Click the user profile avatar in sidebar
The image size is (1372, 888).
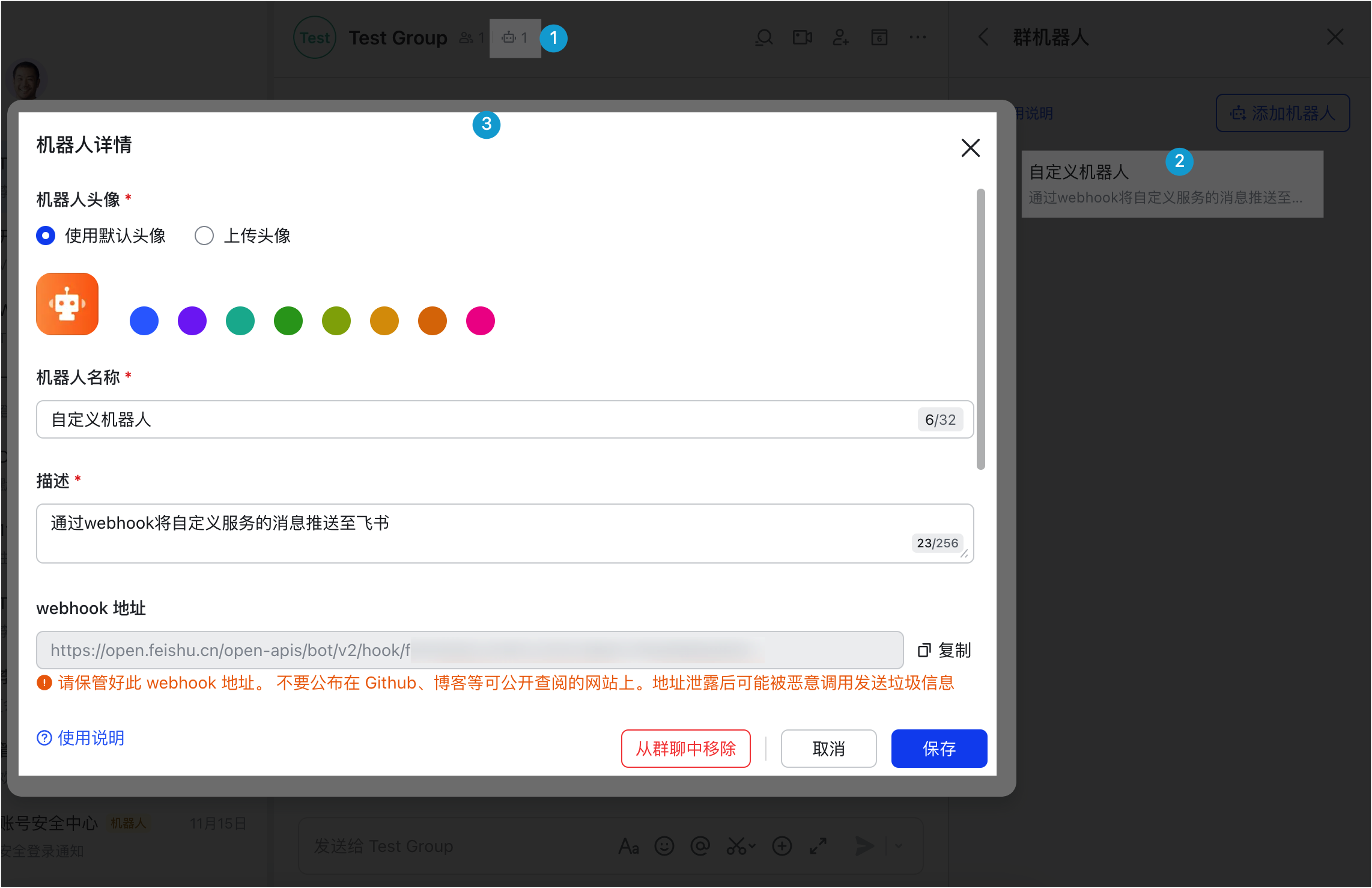(x=26, y=79)
